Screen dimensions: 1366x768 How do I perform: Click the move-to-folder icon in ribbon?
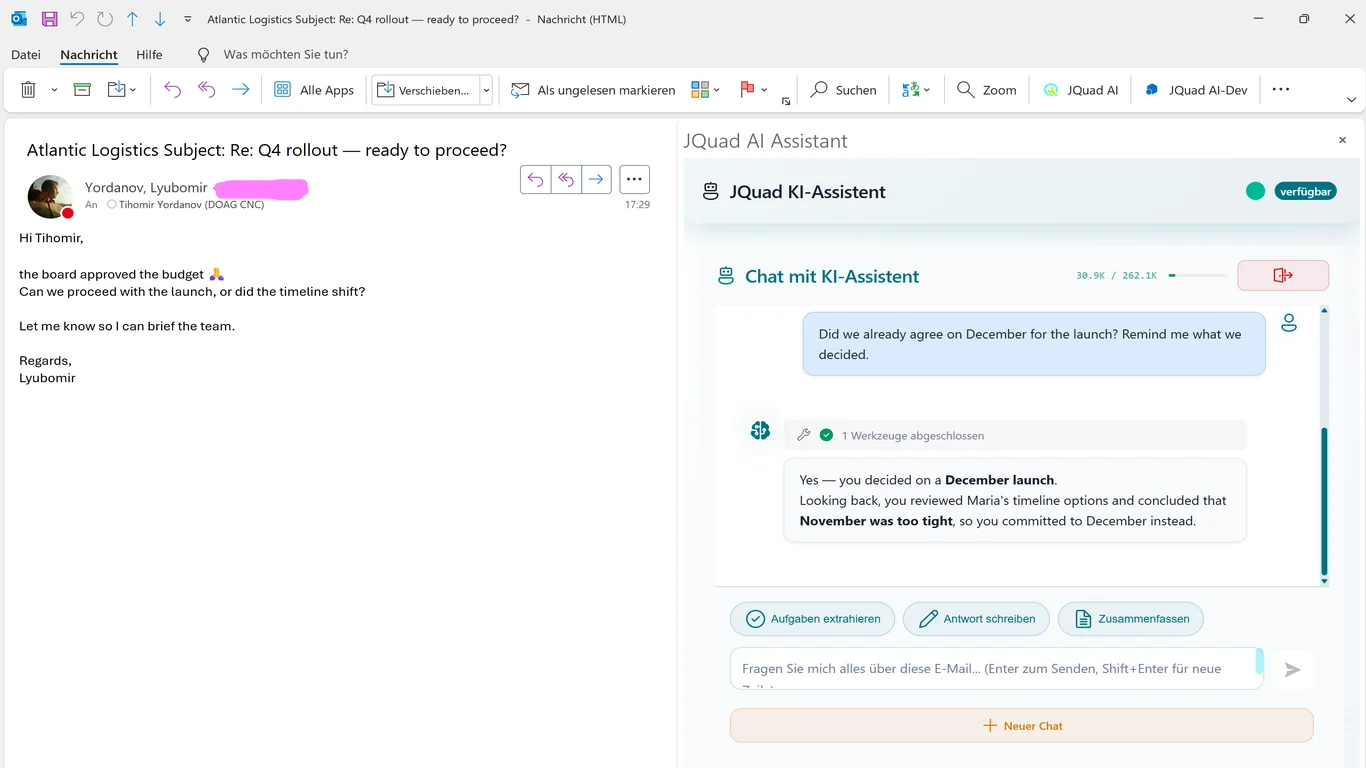116,90
